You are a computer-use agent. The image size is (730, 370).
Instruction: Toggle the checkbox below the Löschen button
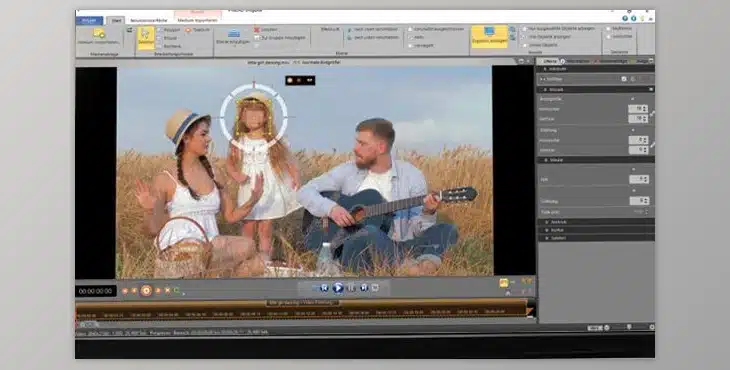257,38
